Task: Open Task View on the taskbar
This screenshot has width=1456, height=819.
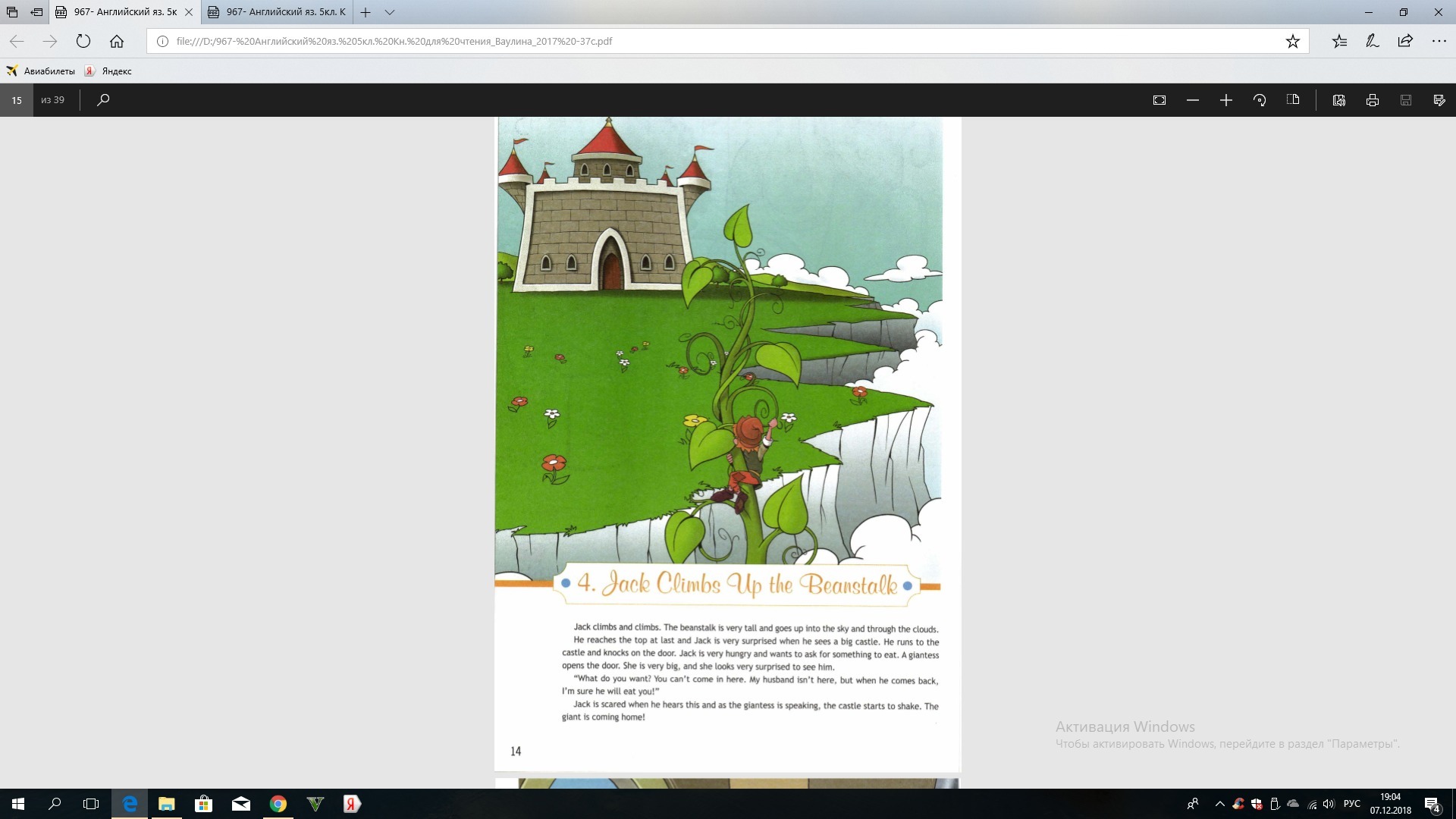Action: pyautogui.click(x=91, y=804)
